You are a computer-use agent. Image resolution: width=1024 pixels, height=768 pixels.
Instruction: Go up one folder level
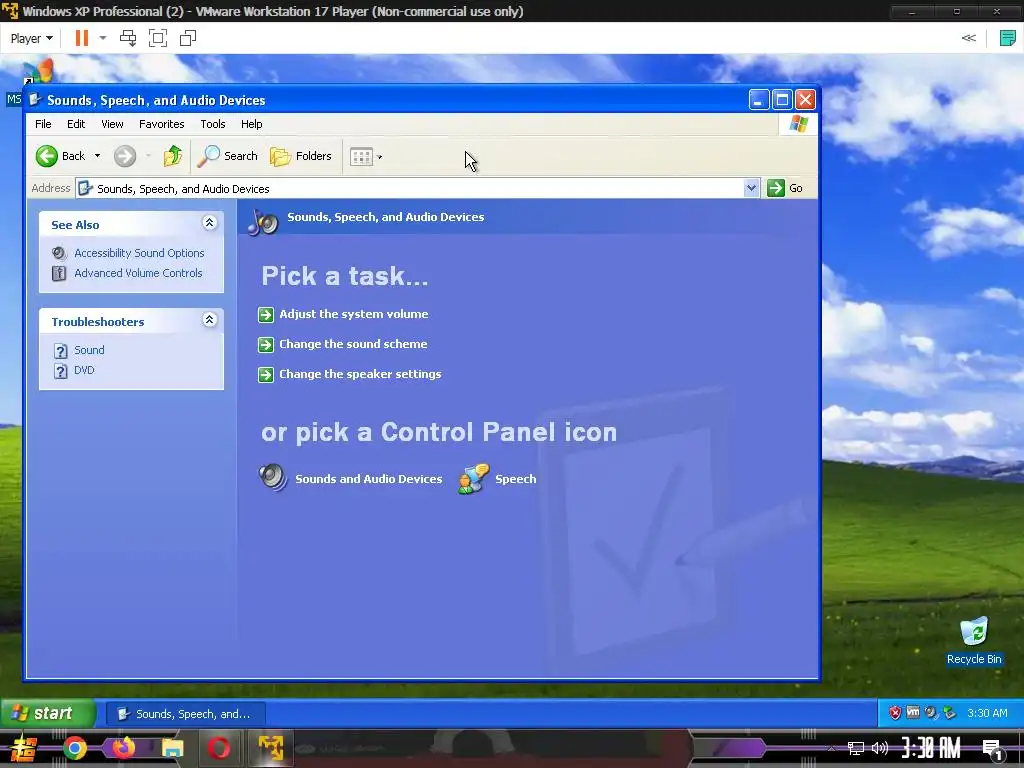tap(172, 156)
